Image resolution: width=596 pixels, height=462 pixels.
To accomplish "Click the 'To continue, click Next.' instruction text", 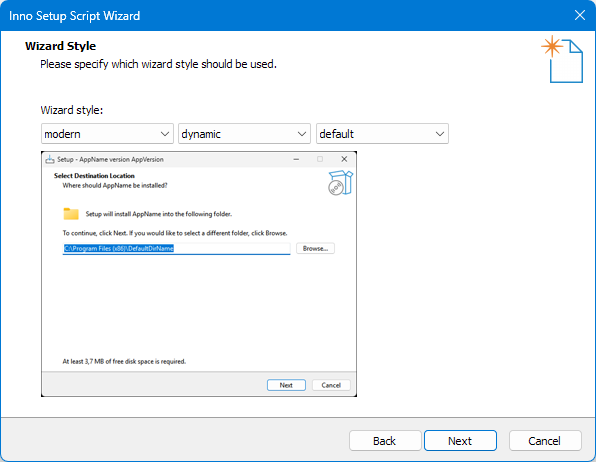I will coord(175,233).
